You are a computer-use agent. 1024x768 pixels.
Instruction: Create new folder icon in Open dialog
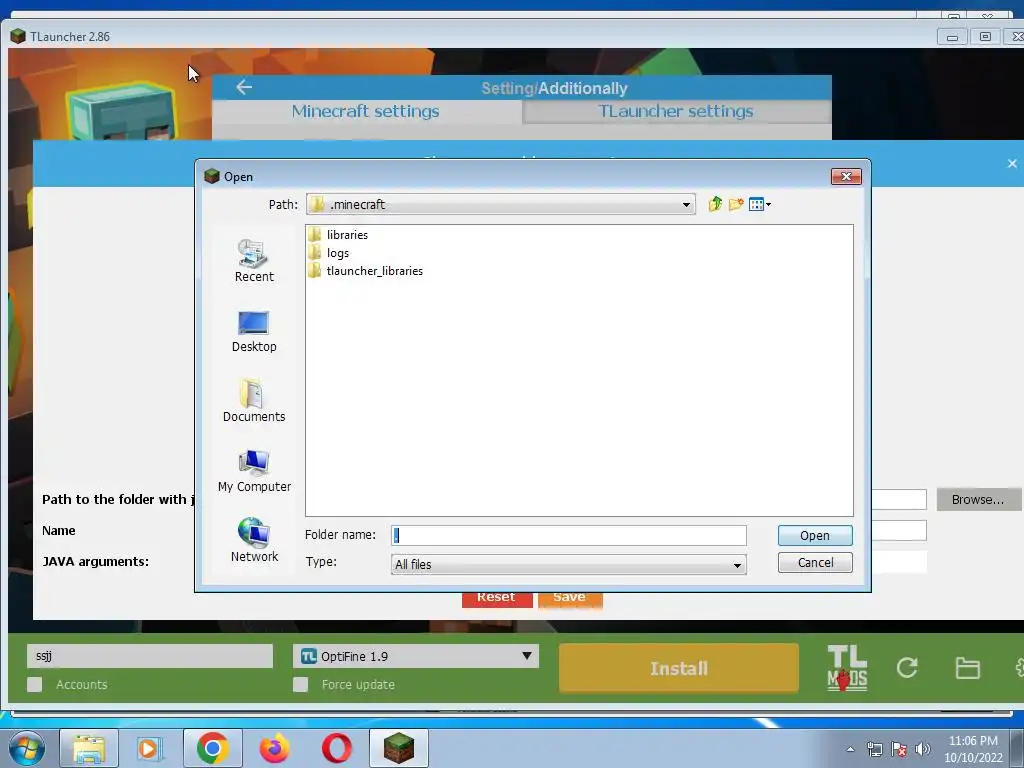pyautogui.click(x=736, y=204)
